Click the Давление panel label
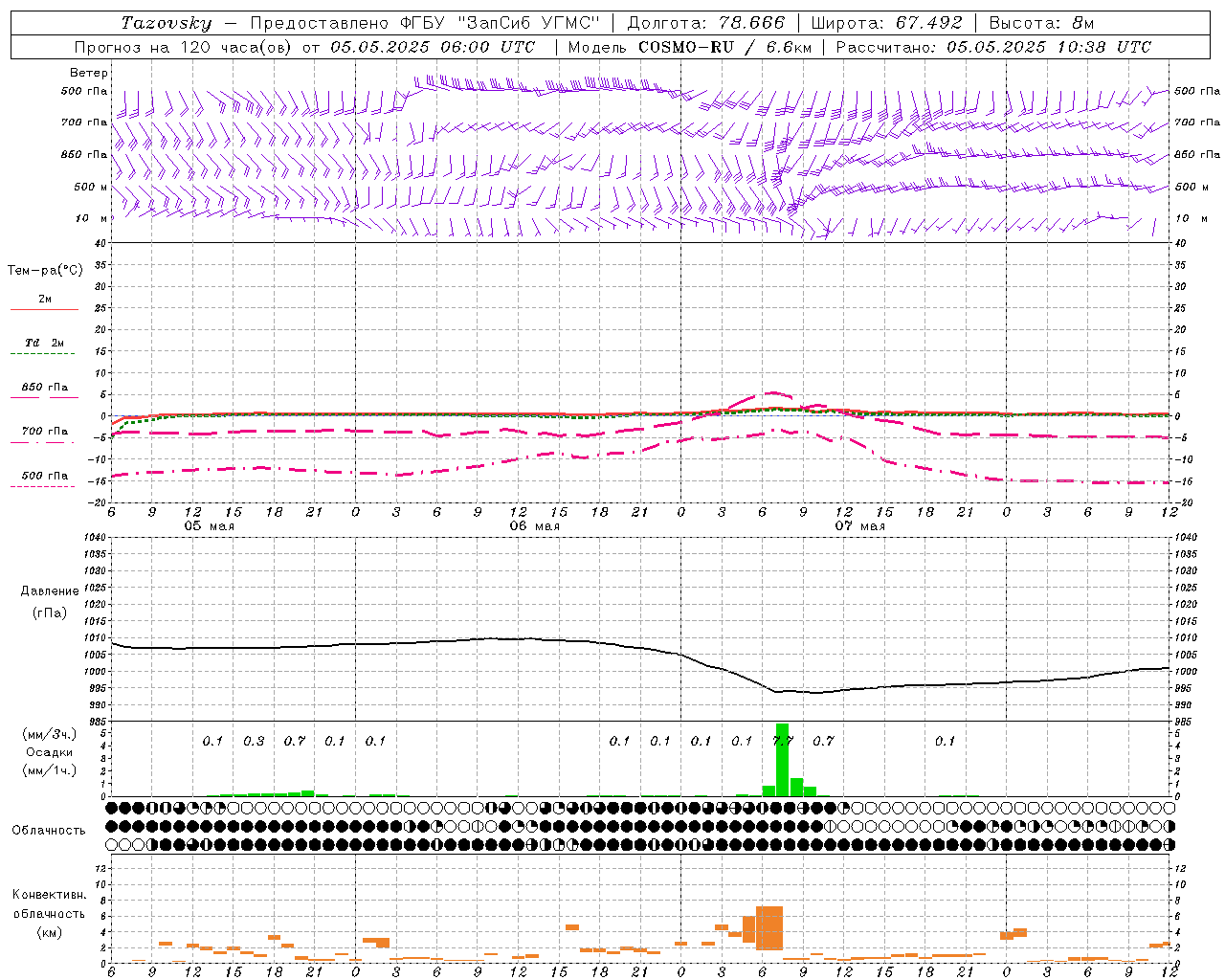This screenshot has height=980, width=1225. pyautogui.click(x=50, y=591)
